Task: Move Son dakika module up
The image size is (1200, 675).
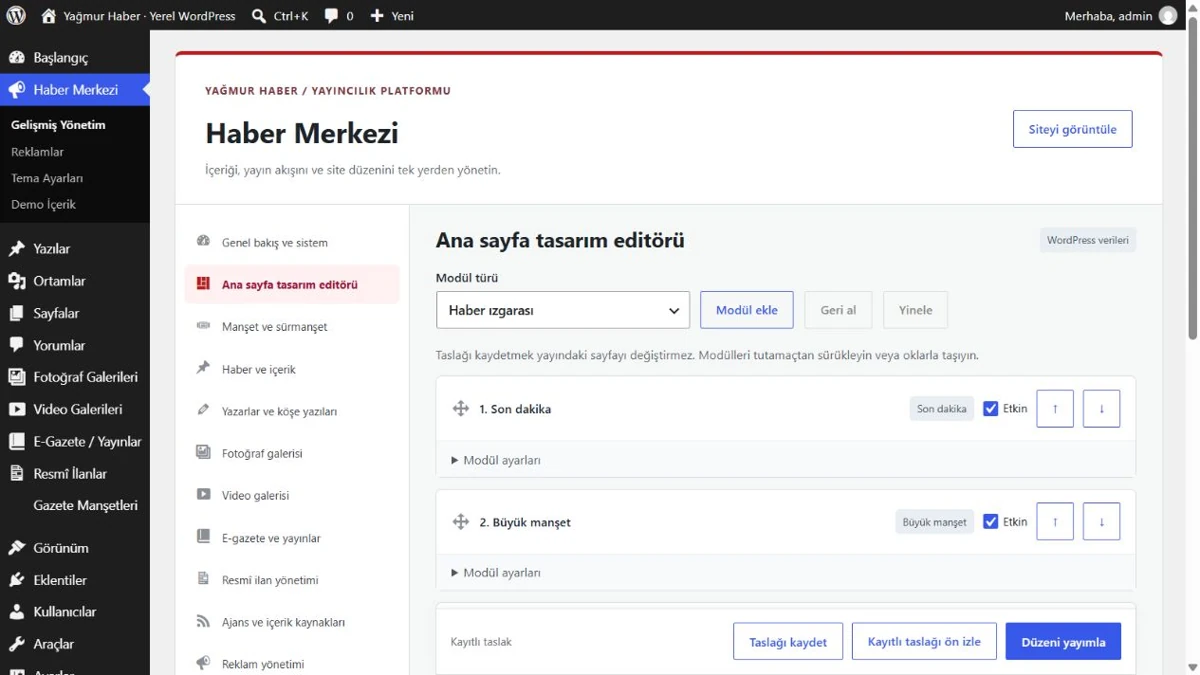Action: [x=1055, y=408]
